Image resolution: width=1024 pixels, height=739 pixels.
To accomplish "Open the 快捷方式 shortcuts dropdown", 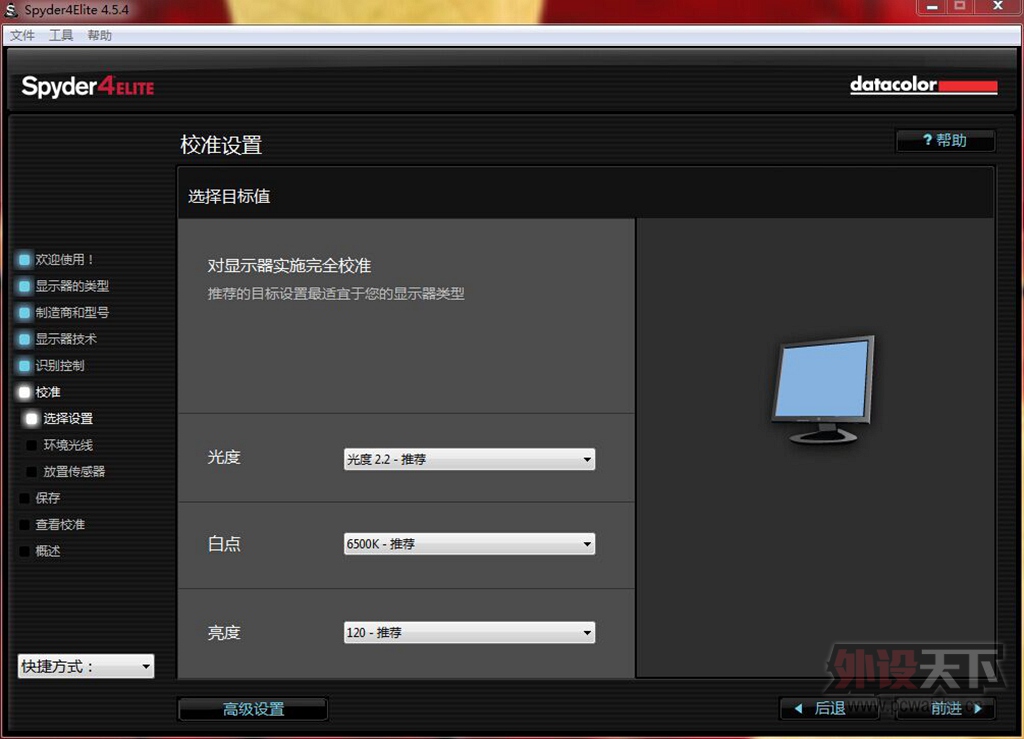I will click(86, 666).
